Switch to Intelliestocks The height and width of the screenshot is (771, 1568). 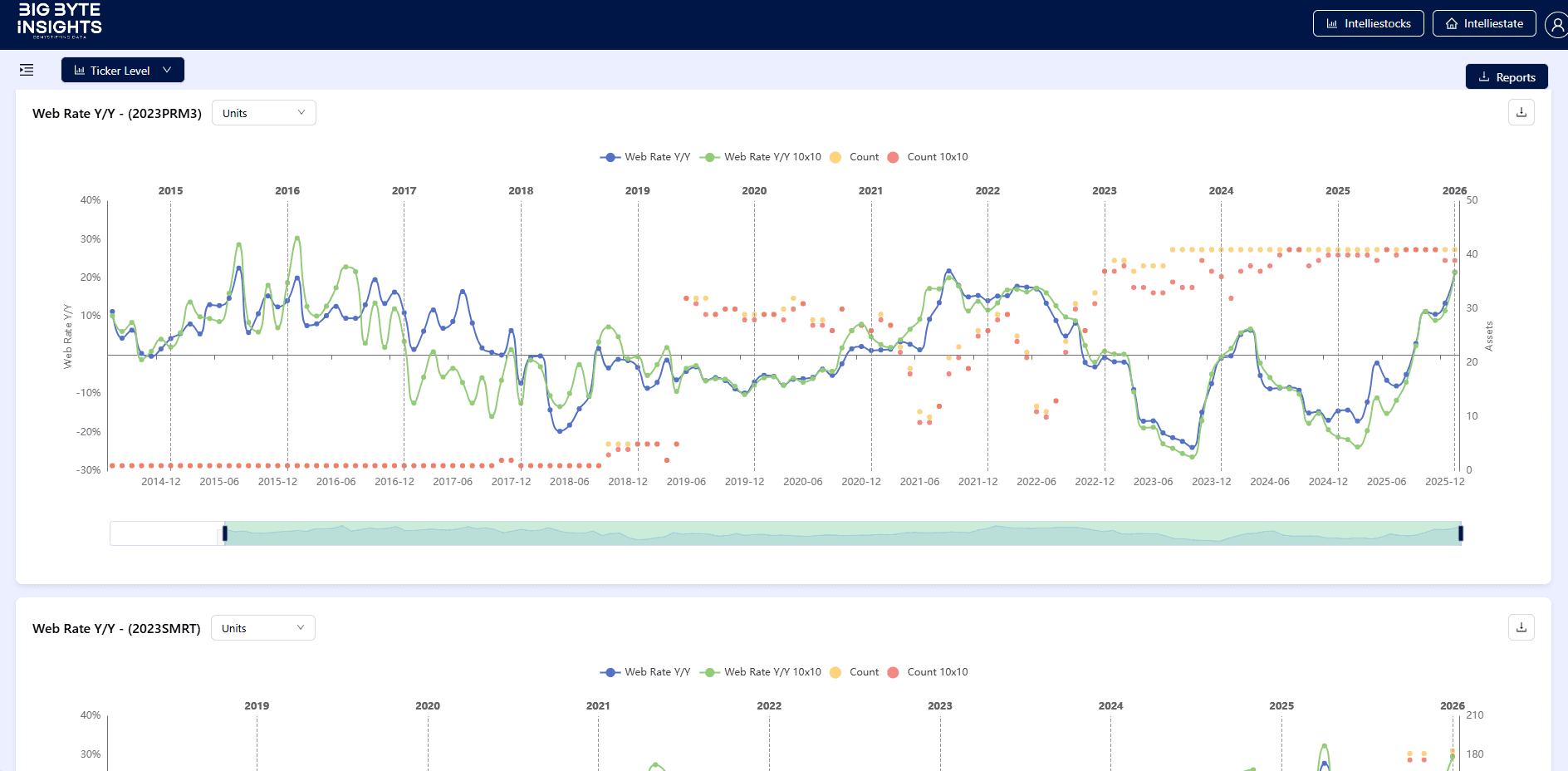pyautogui.click(x=1368, y=23)
